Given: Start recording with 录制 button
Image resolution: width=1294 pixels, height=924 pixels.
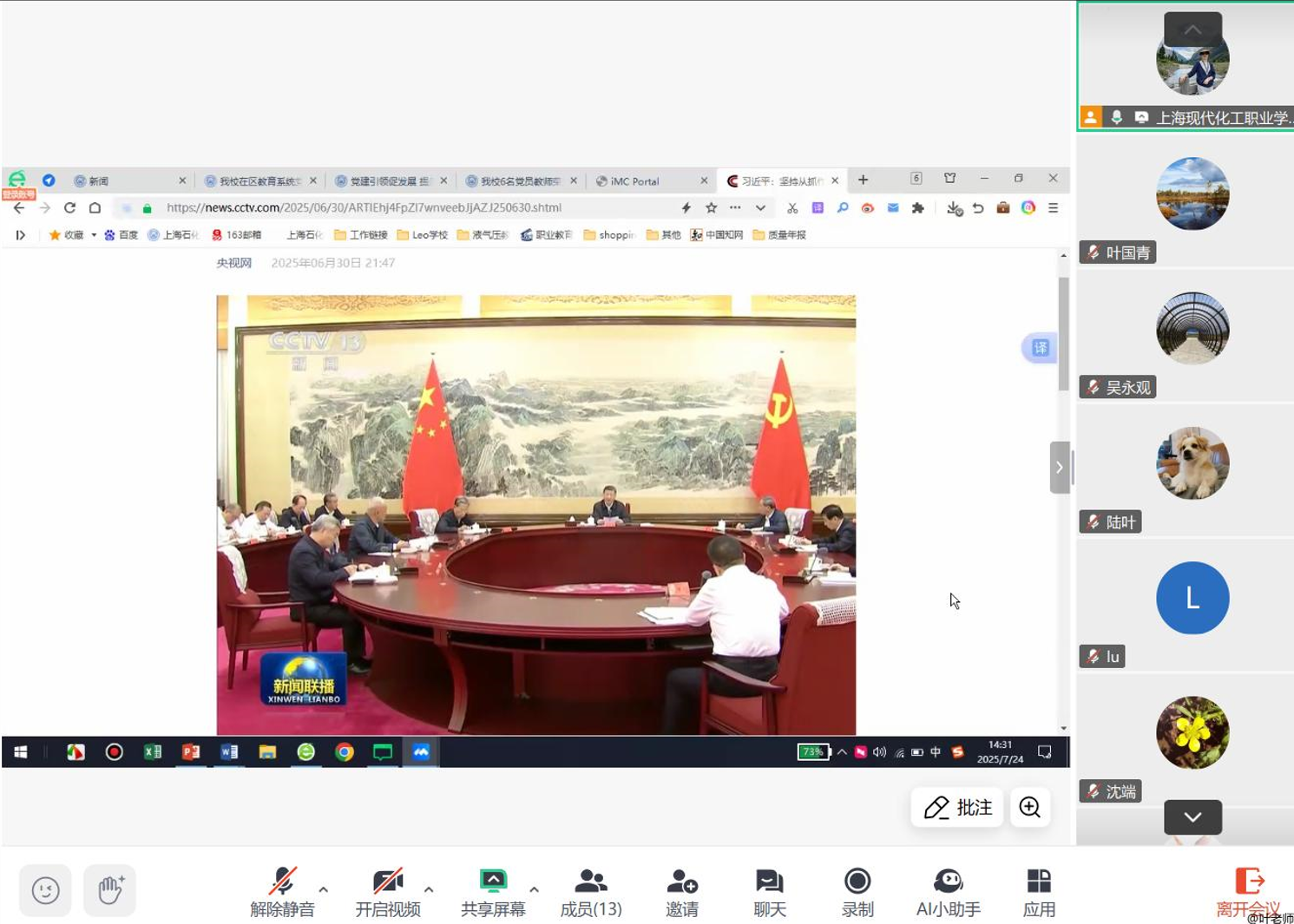Looking at the screenshot, I should click(857, 892).
